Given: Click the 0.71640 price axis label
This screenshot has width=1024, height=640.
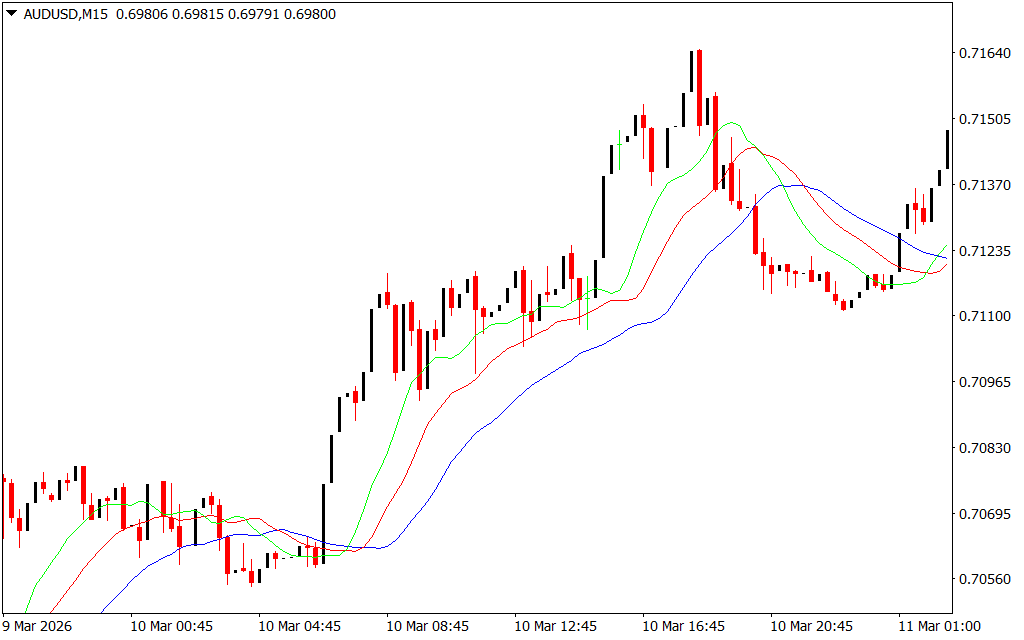Looking at the screenshot, I should (x=984, y=53).
